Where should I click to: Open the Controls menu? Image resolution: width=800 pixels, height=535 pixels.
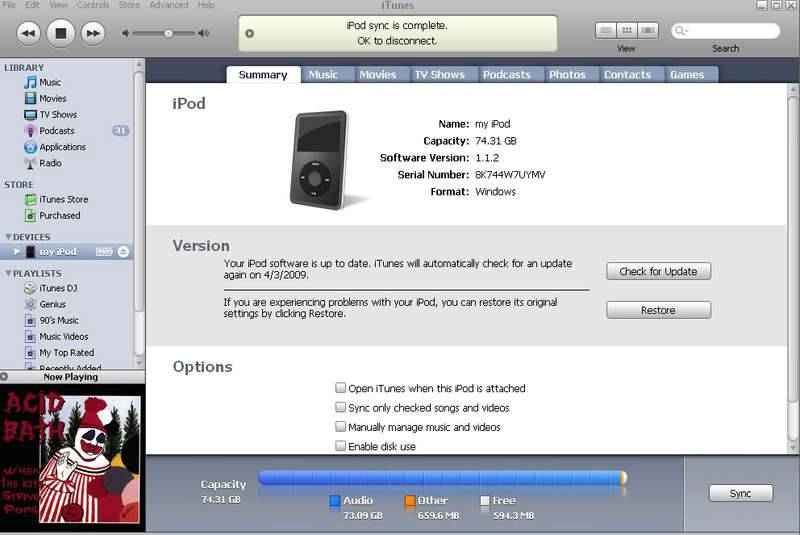pyautogui.click(x=93, y=5)
